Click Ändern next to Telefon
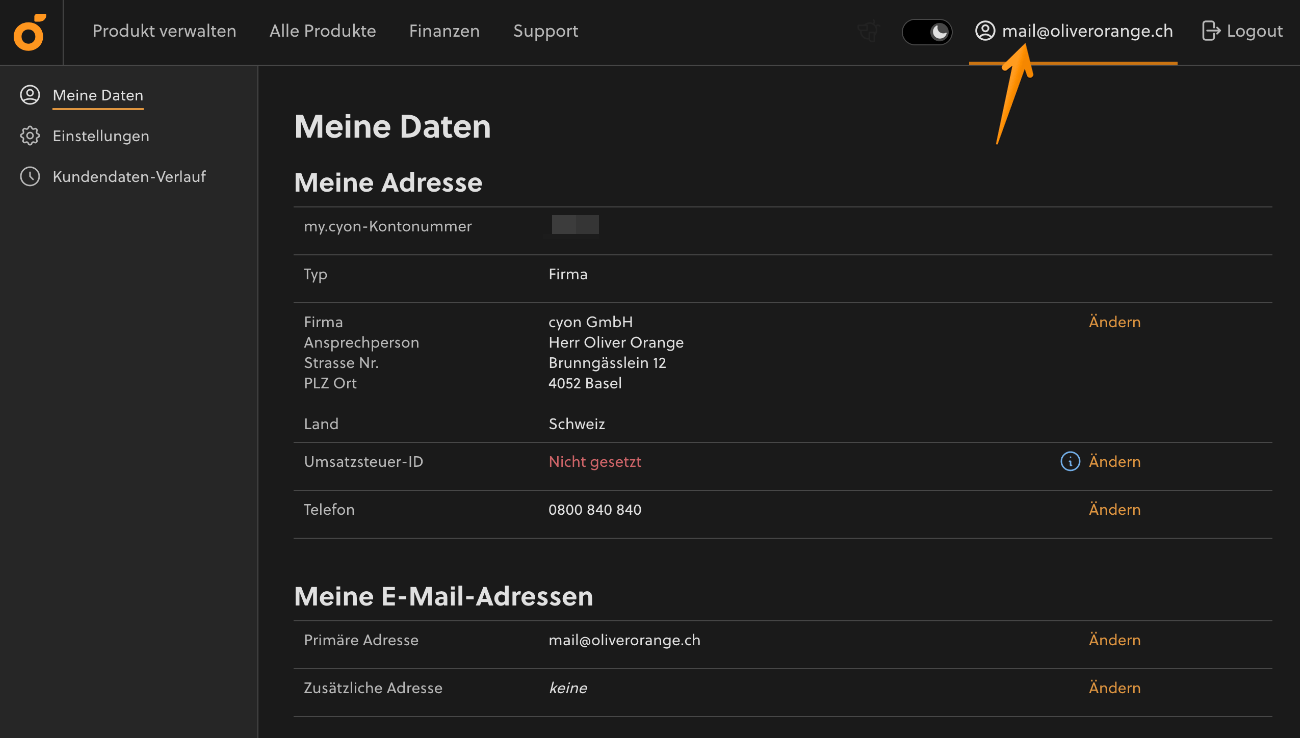The image size is (1300, 738). tap(1114, 510)
